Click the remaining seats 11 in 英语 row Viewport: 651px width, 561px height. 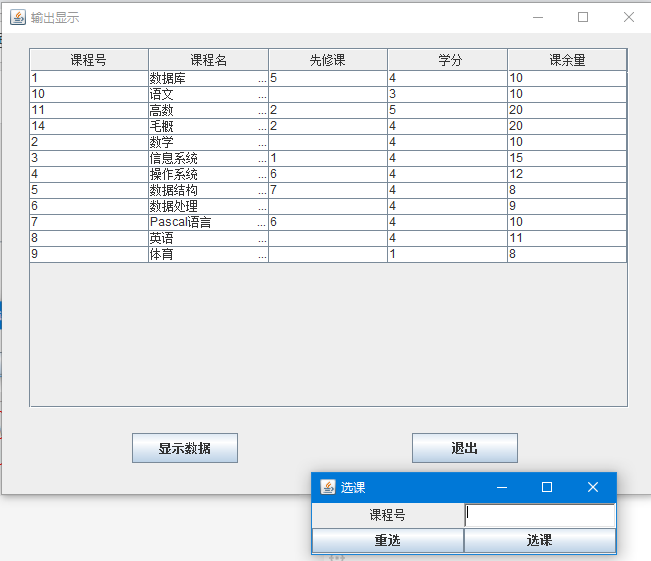(x=567, y=238)
